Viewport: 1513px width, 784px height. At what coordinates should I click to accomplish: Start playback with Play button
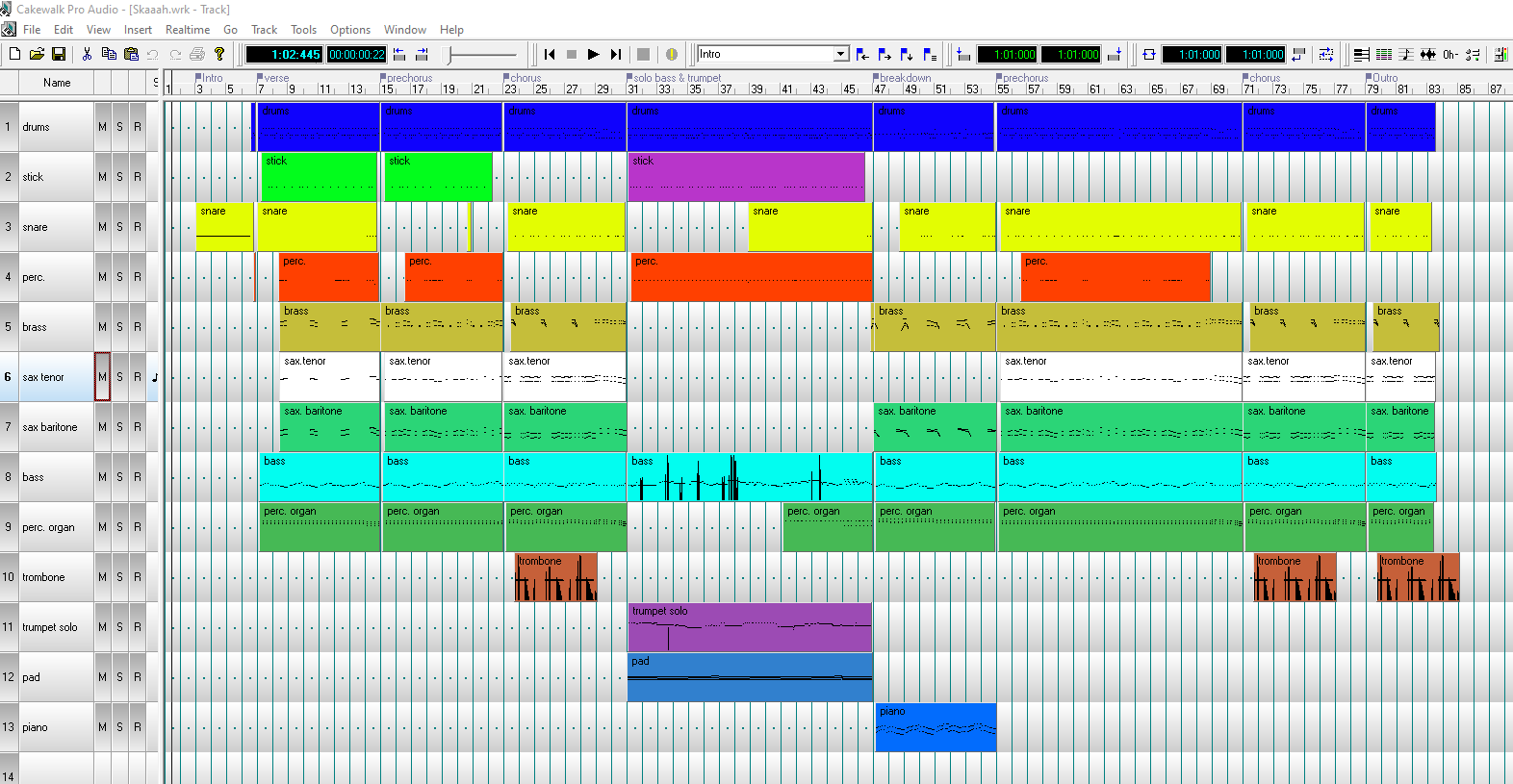(x=594, y=54)
